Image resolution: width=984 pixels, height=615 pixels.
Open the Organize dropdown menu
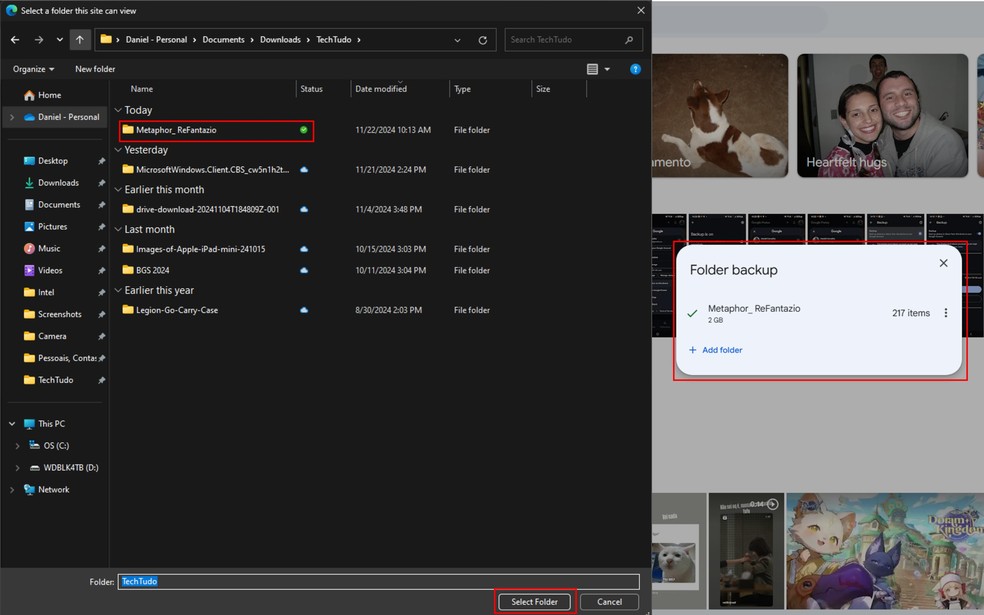(33, 69)
